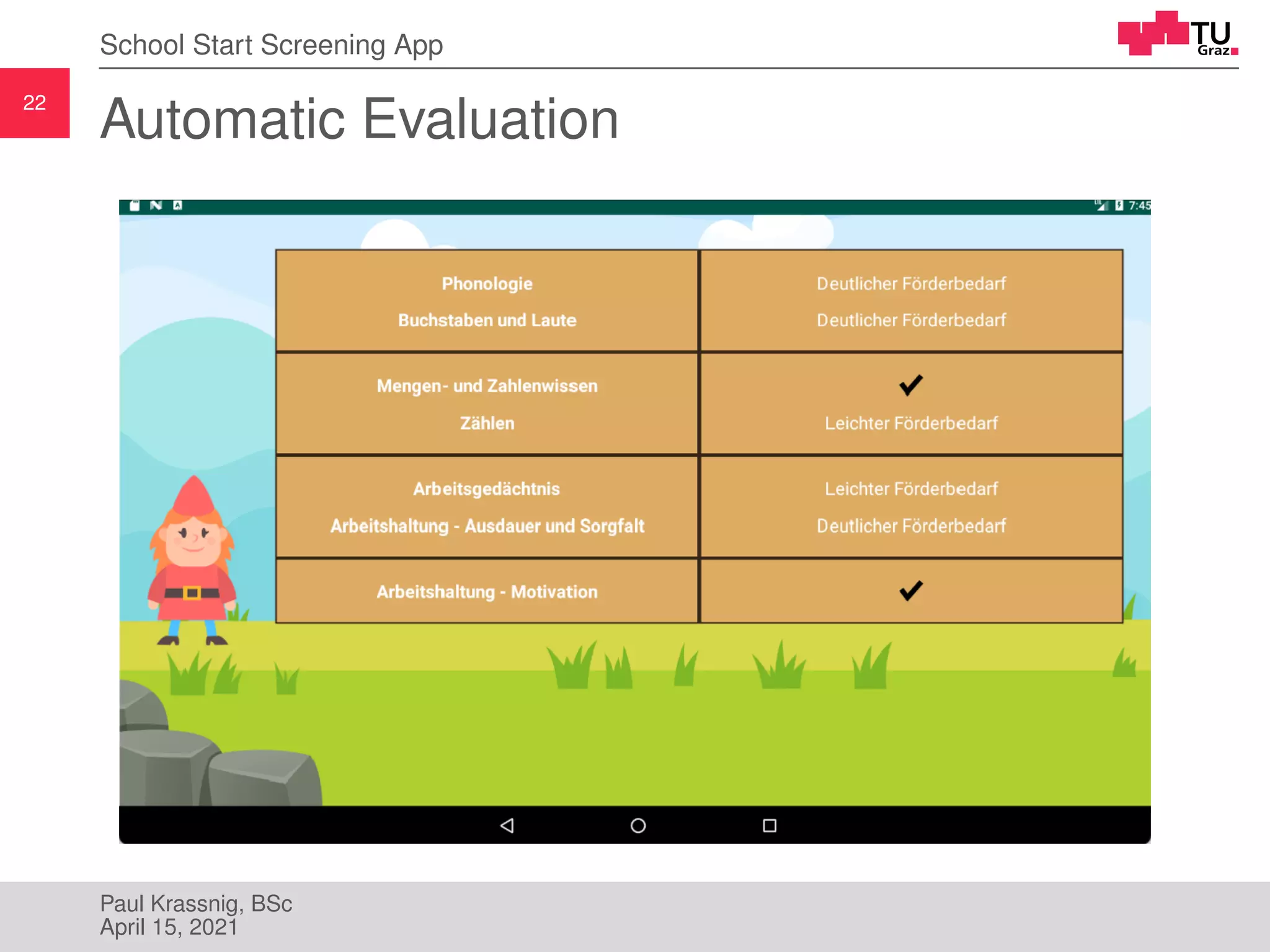Tap the Android home circle button
This screenshot has width=1270, height=952.
click(638, 826)
